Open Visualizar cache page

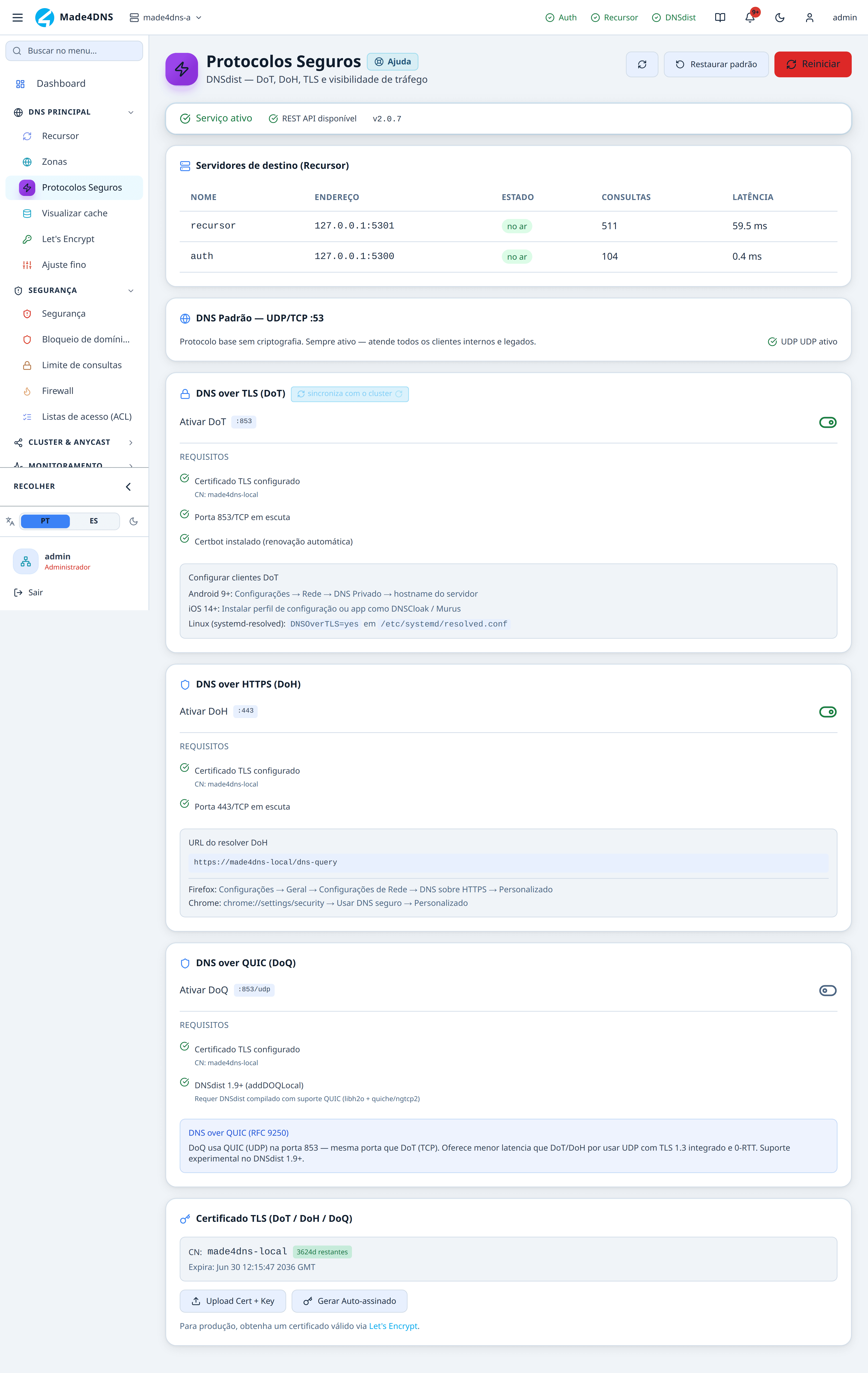coord(74,213)
